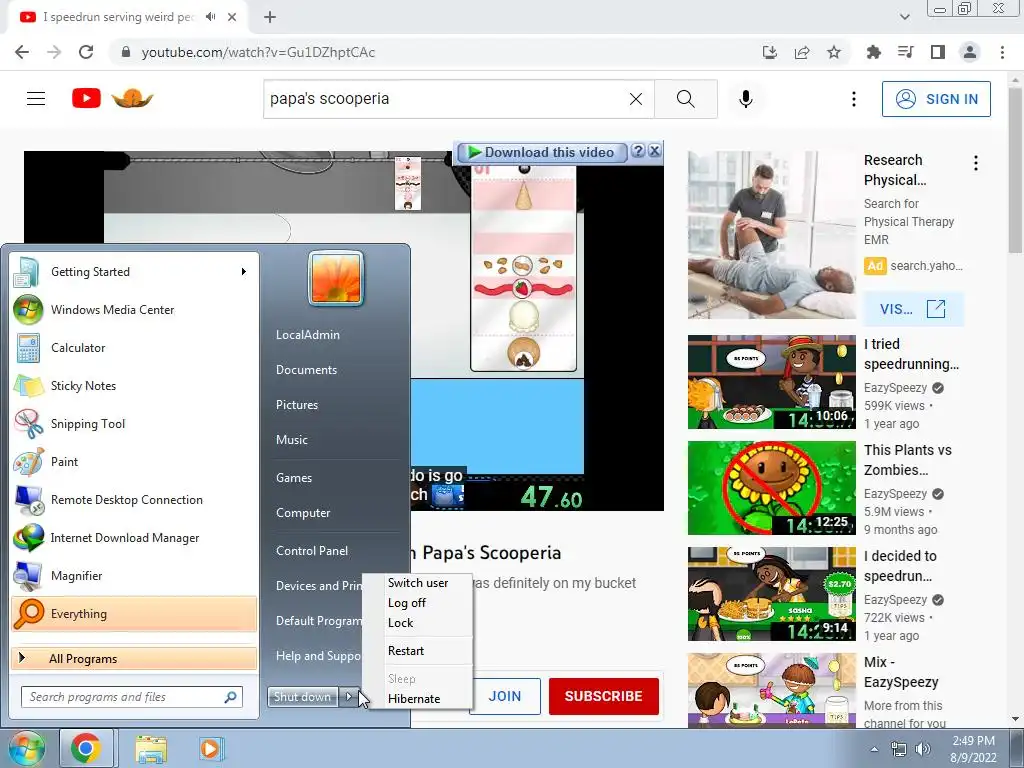Click the JOIN button
1024x768 pixels.
pos(505,696)
